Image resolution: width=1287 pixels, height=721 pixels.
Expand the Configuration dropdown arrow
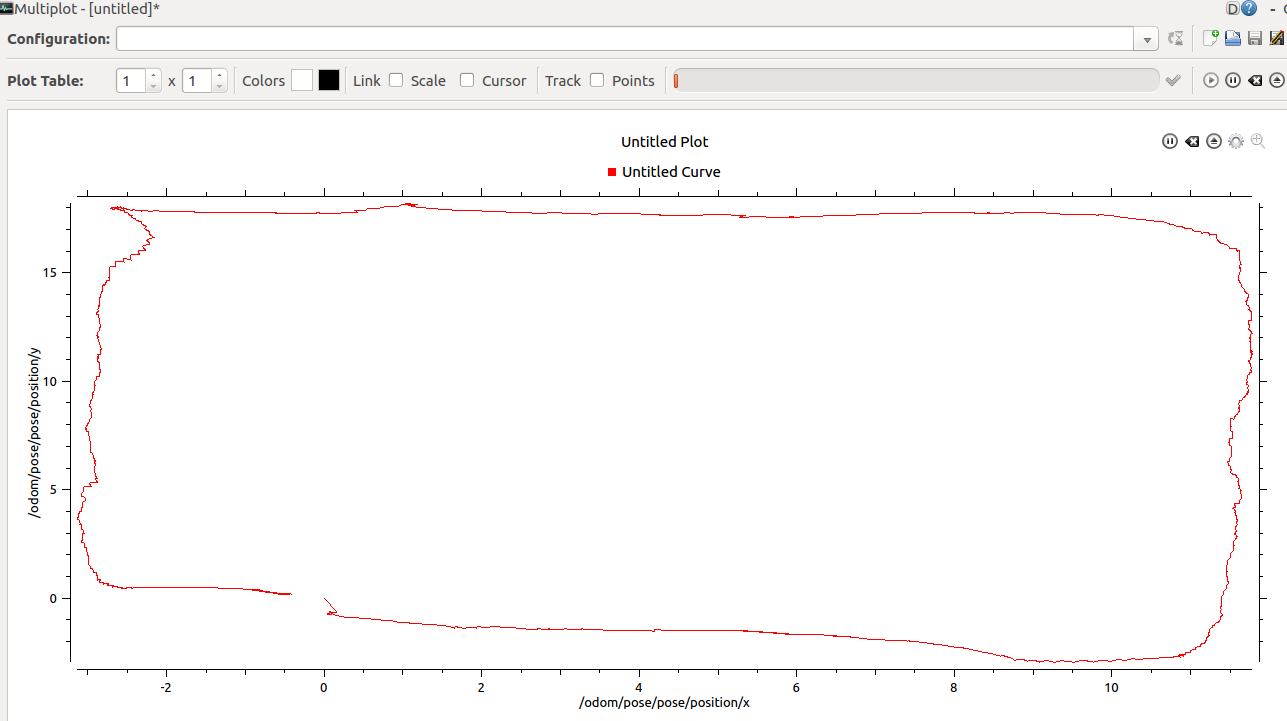pos(1147,39)
